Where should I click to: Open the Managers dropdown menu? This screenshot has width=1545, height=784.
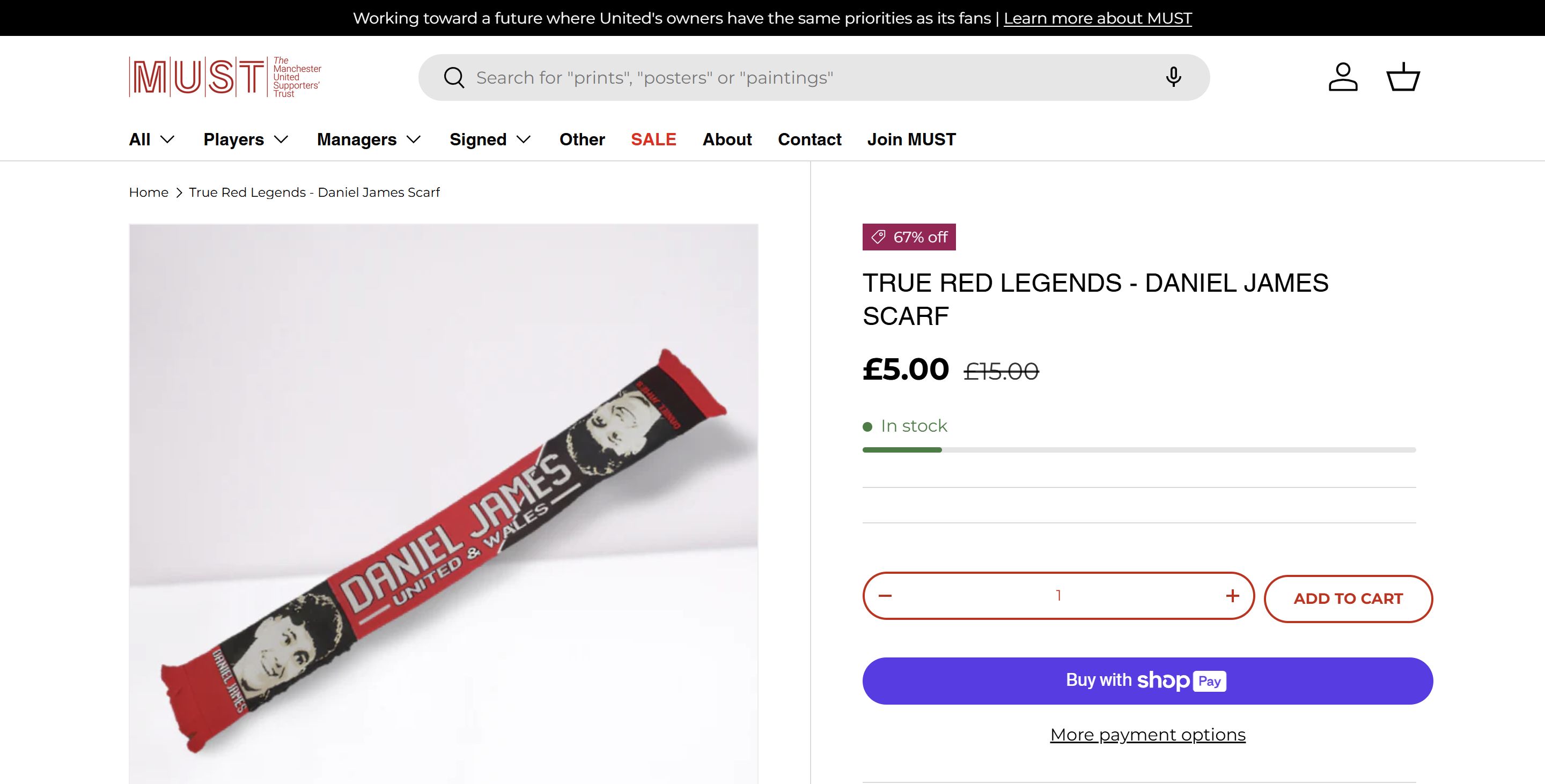click(x=369, y=139)
